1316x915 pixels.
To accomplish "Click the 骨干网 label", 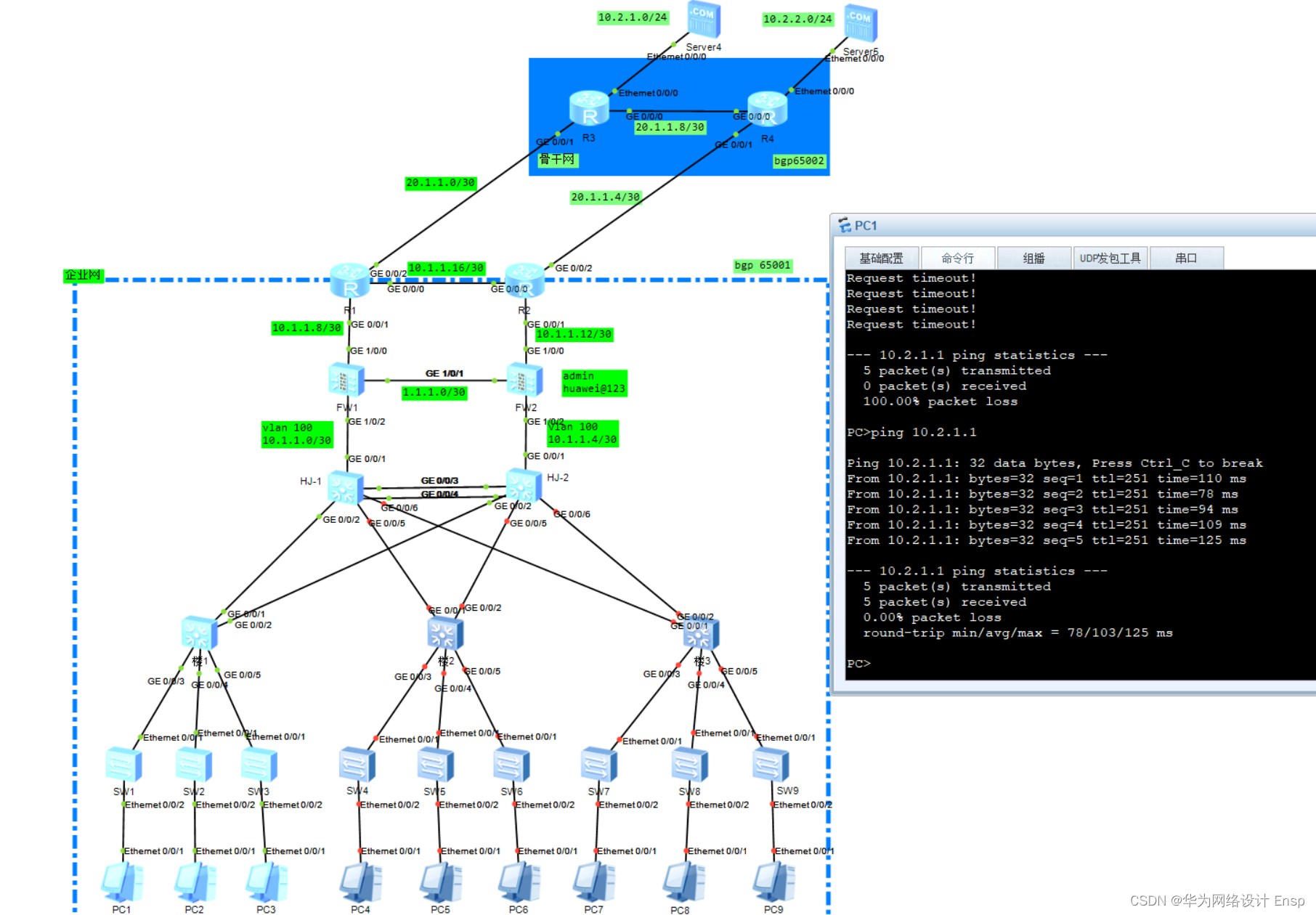I will (x=557, y=159).
